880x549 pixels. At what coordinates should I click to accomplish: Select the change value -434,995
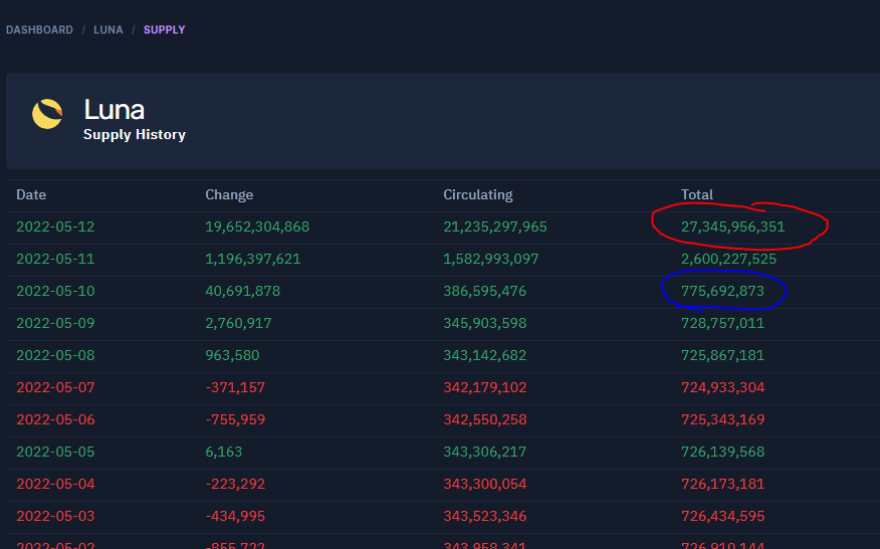click(x=235, y=516)
